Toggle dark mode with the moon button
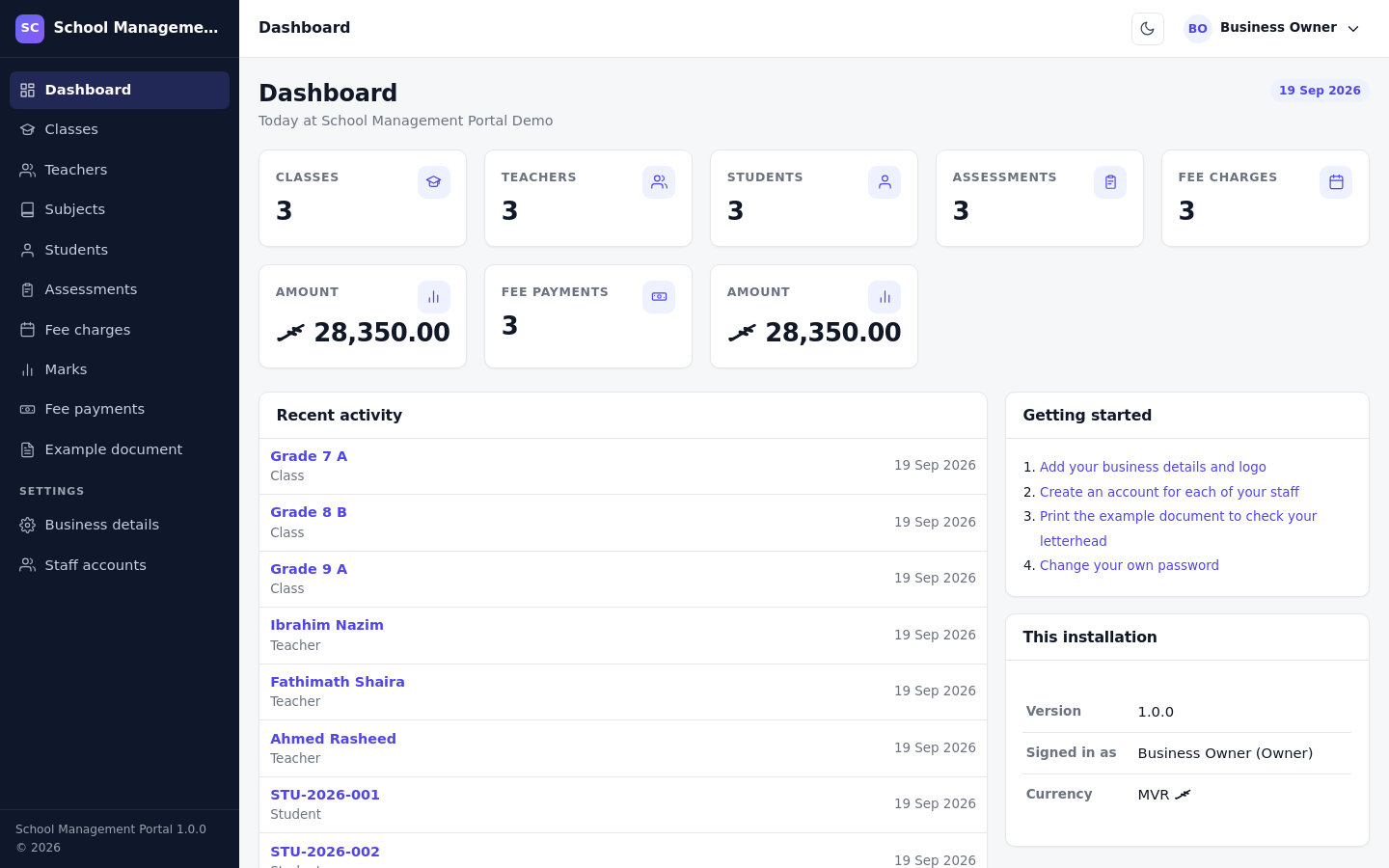Screen dimensions: 1389x868 tap(1148, 29)
